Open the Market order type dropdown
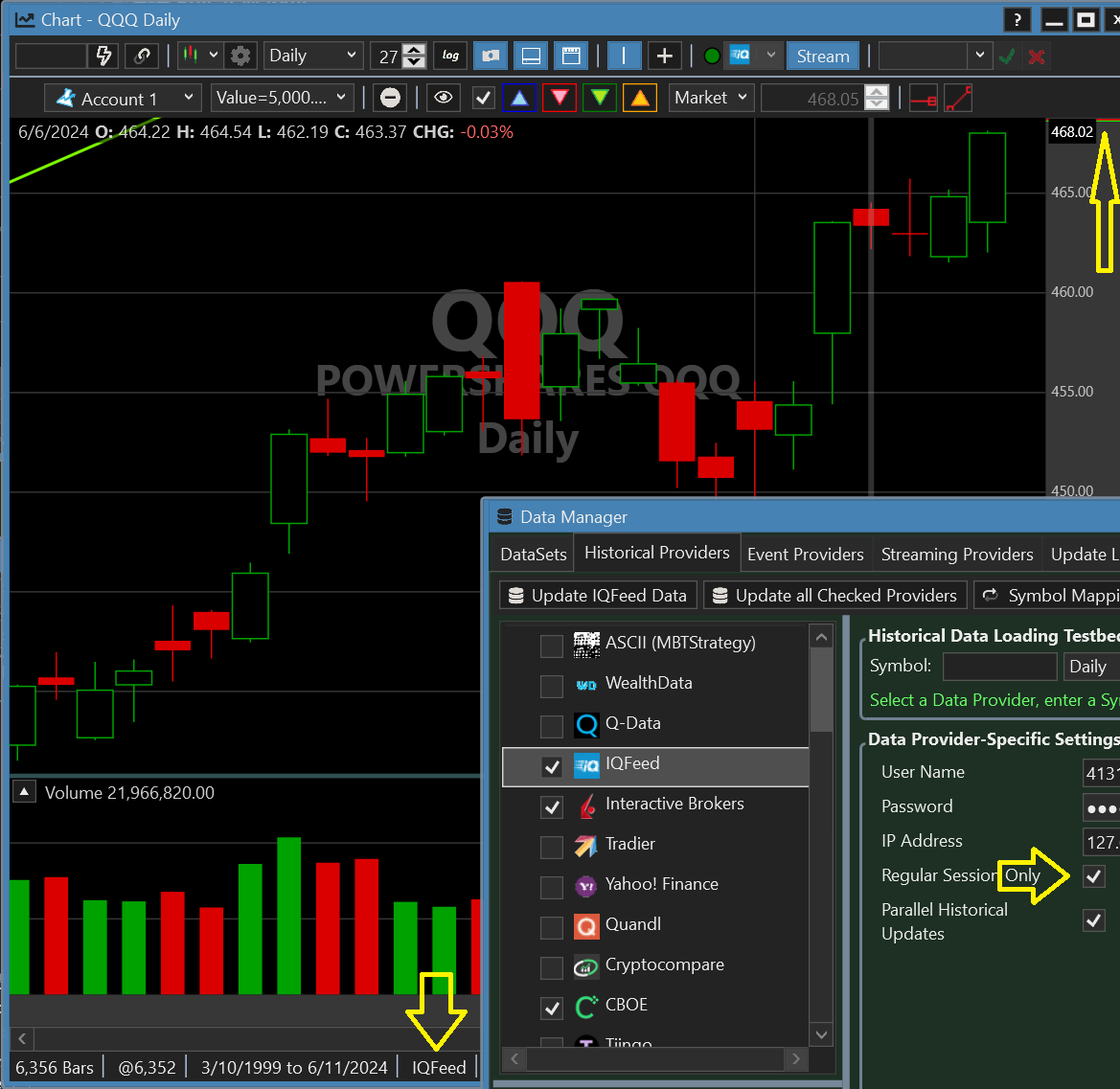The width and height of the screenshot is (1120, 1089). coord(711,98)
